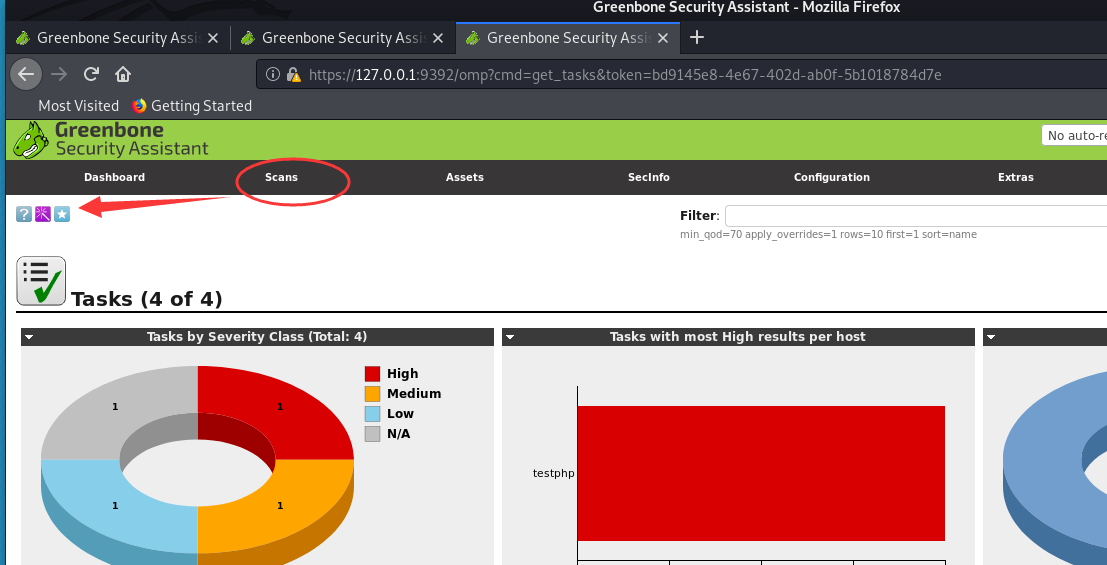Close the second Greenbone Security Assistant tab
This screenshot has height=565, width=1107.
[438, 38]
